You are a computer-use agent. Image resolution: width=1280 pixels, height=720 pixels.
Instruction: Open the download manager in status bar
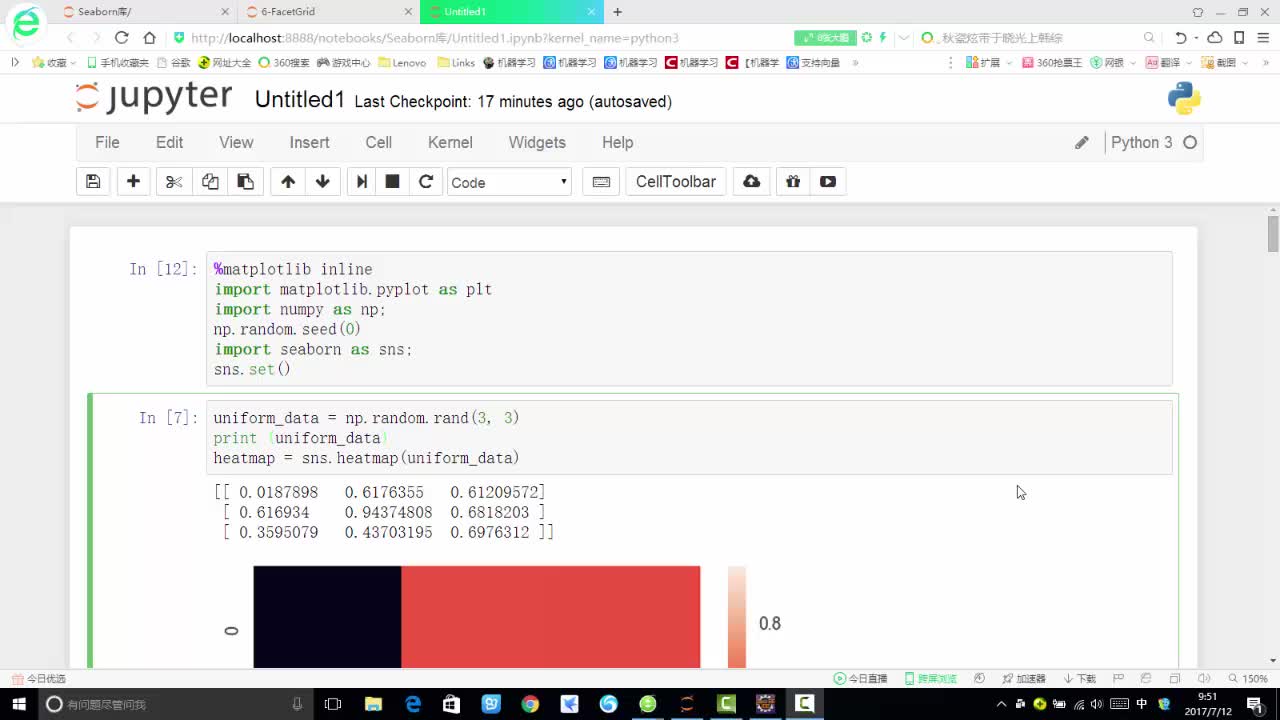pyautogui.click(x=1080, y=678)
